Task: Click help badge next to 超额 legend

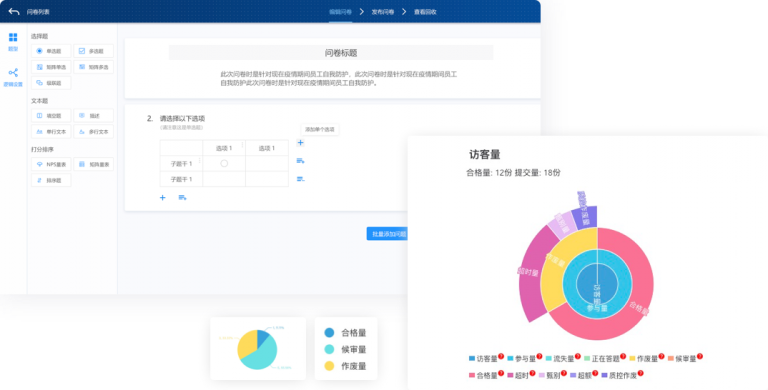Action: pos(596,373)
